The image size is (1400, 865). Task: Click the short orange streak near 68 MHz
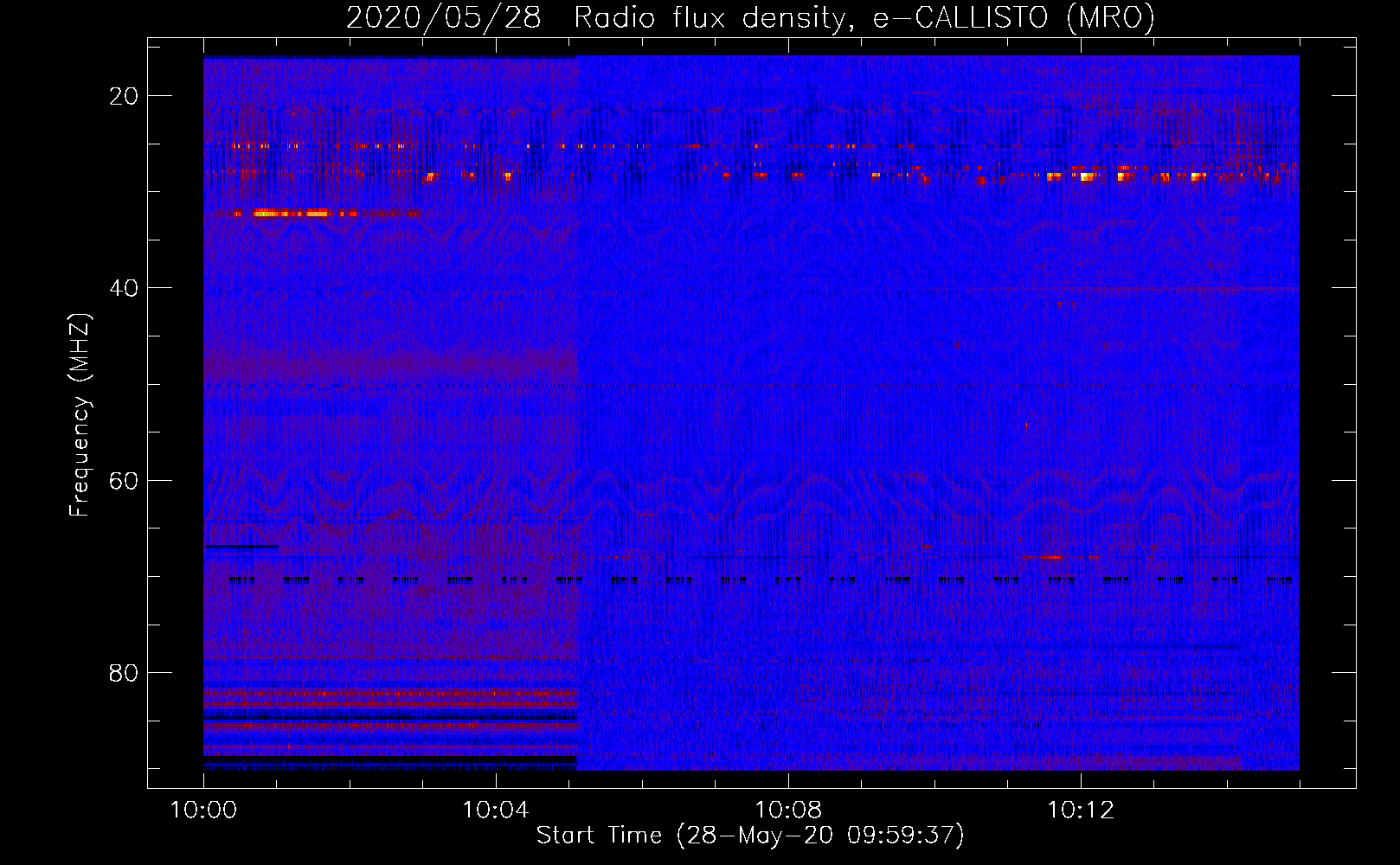click(1051, 557)
